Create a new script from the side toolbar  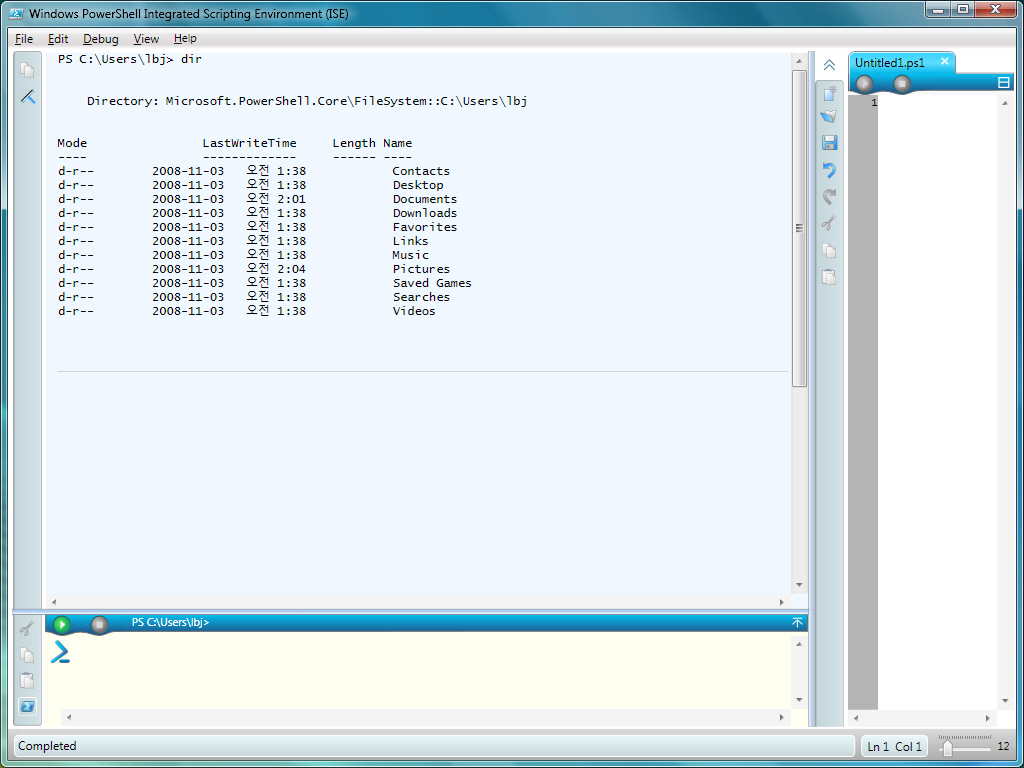pyautogui.click(x=829, y=93)
